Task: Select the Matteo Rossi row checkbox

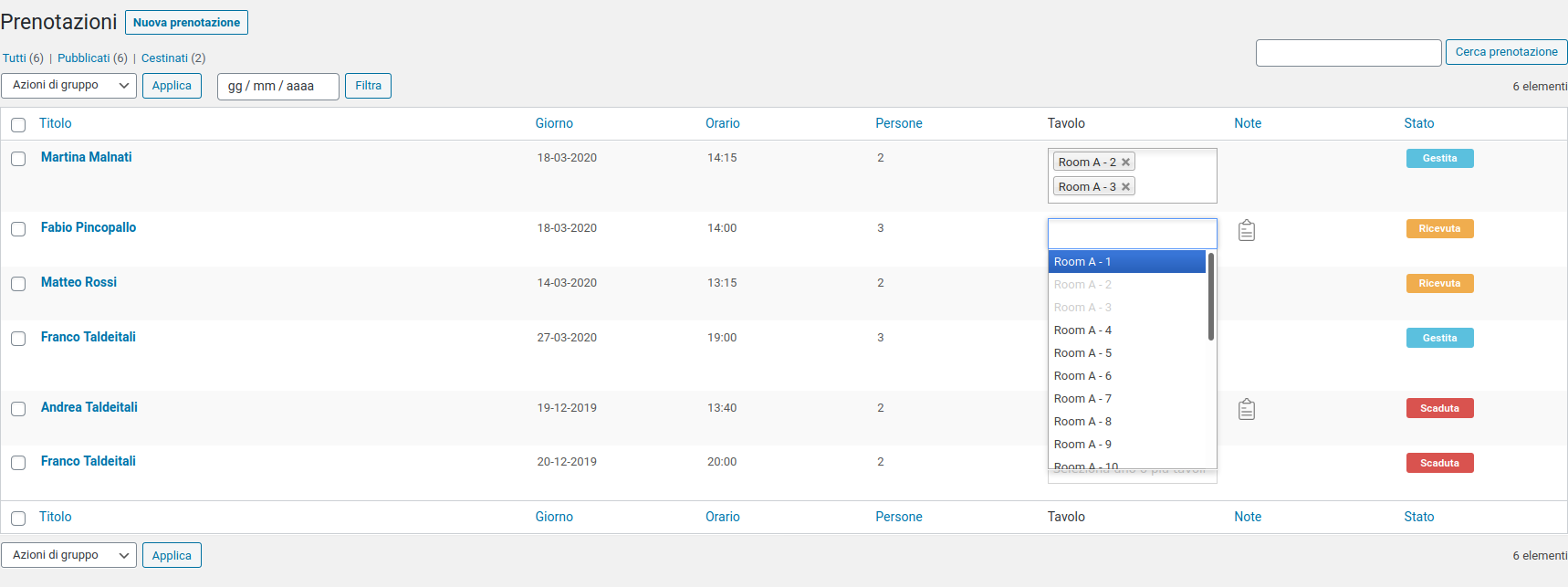Action: pos(18,284)
